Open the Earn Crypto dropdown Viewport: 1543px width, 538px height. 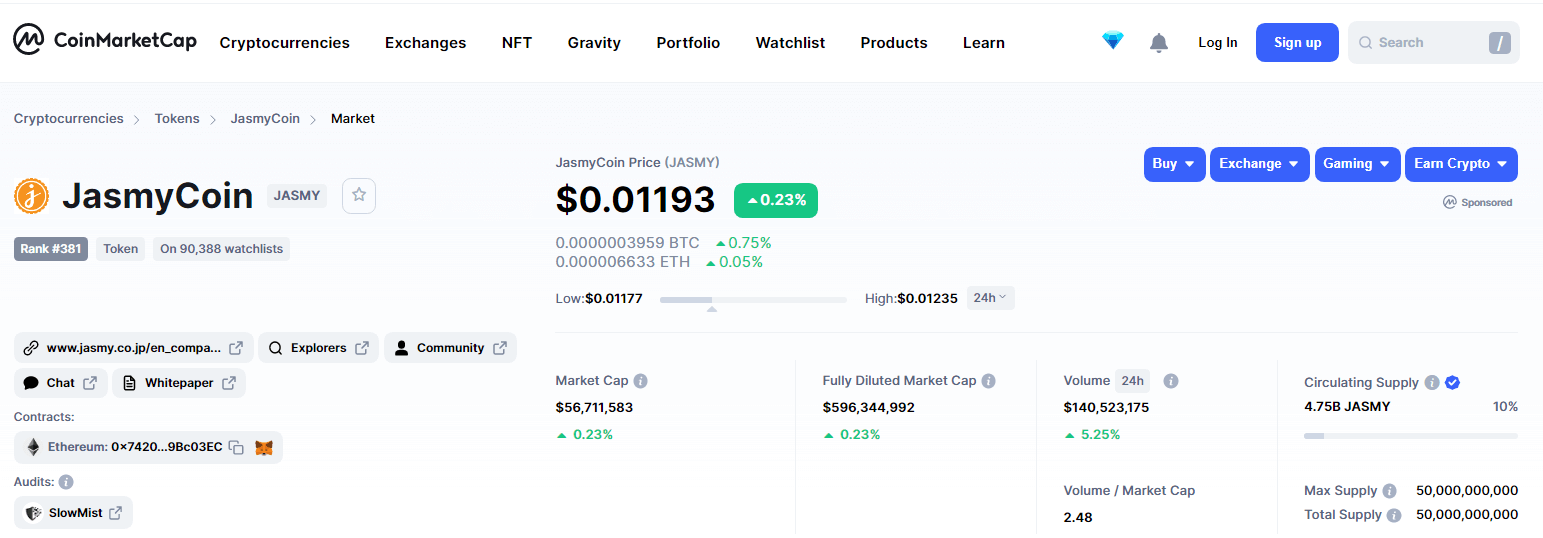[1461, 164]
